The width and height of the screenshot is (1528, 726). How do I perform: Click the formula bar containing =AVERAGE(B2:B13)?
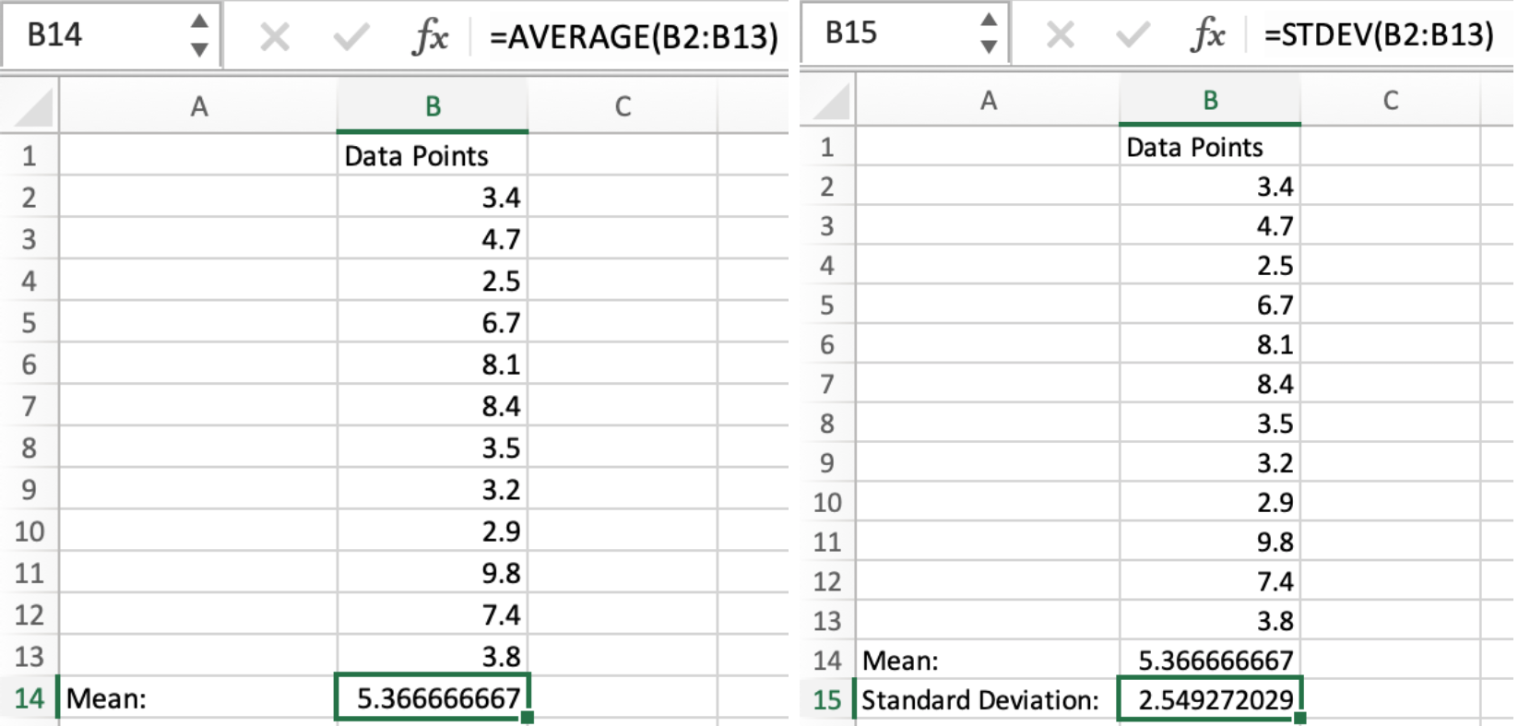click(633, 37)
